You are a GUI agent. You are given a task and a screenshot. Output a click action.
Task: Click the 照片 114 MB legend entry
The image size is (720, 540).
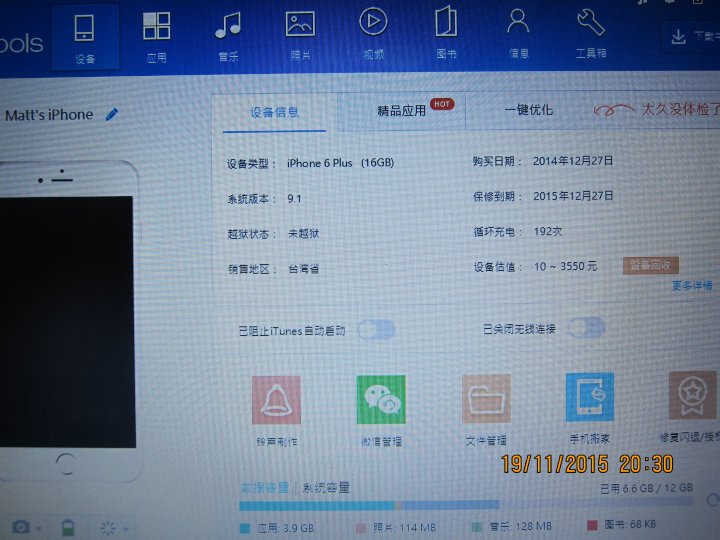(398, 528)
